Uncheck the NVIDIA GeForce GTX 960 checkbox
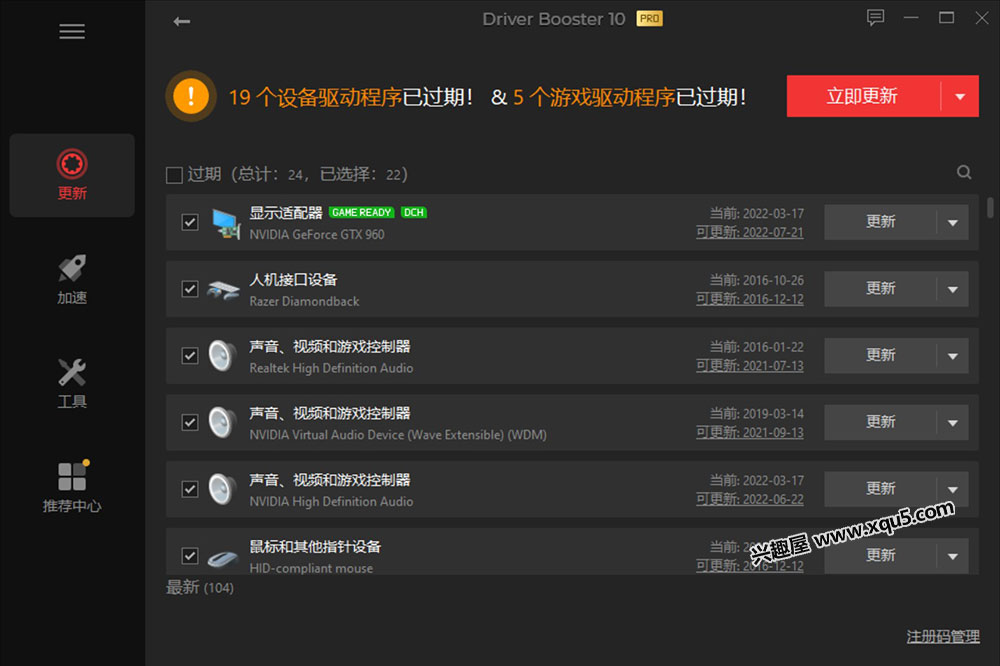This screenshot has width=1000, height=666. click(x=189, y=222)
